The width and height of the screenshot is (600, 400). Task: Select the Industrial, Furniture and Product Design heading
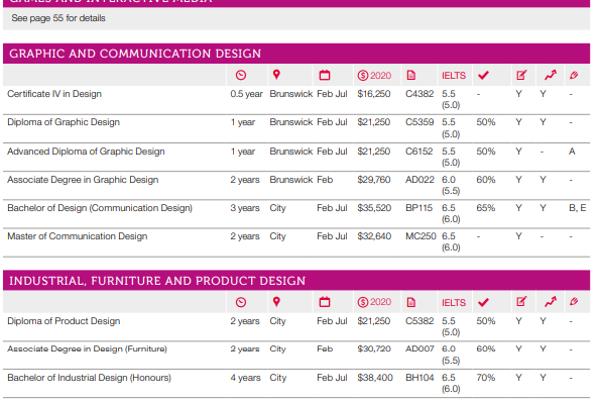(x=156, y=280)
